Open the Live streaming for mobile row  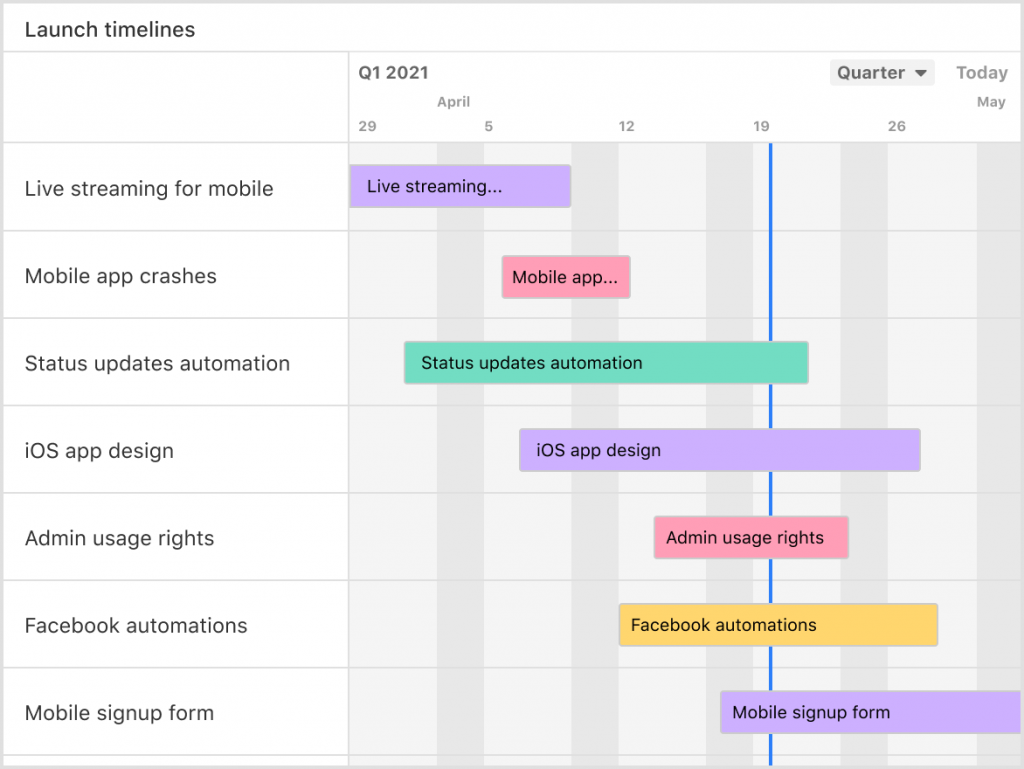149,189
